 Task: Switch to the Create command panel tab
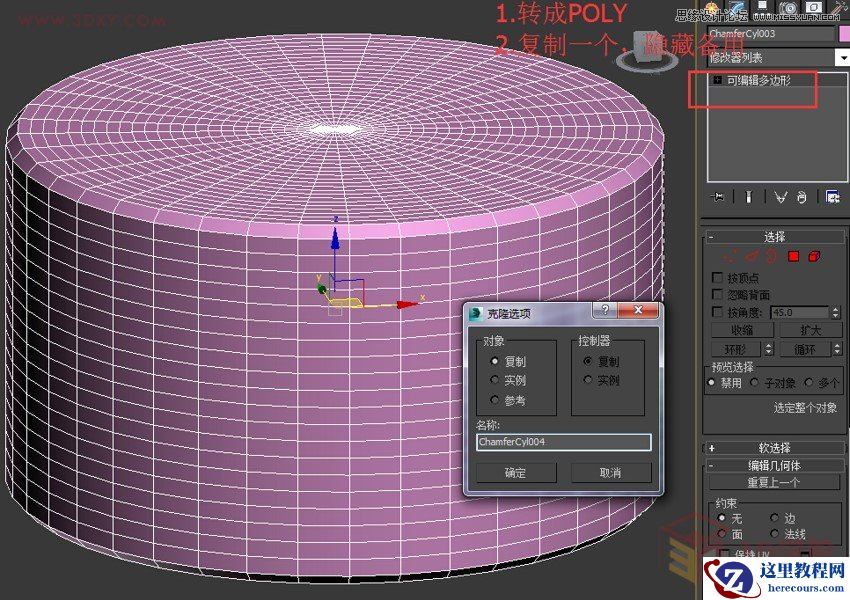(711, 6)
